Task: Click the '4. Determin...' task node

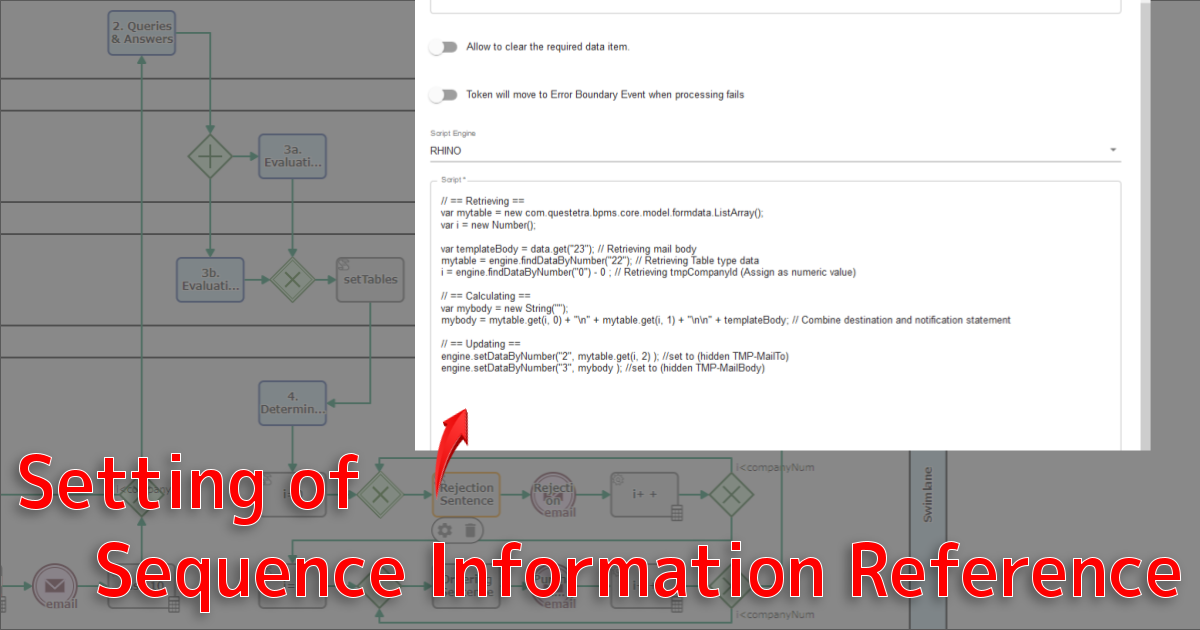Action: coord(292,403)
